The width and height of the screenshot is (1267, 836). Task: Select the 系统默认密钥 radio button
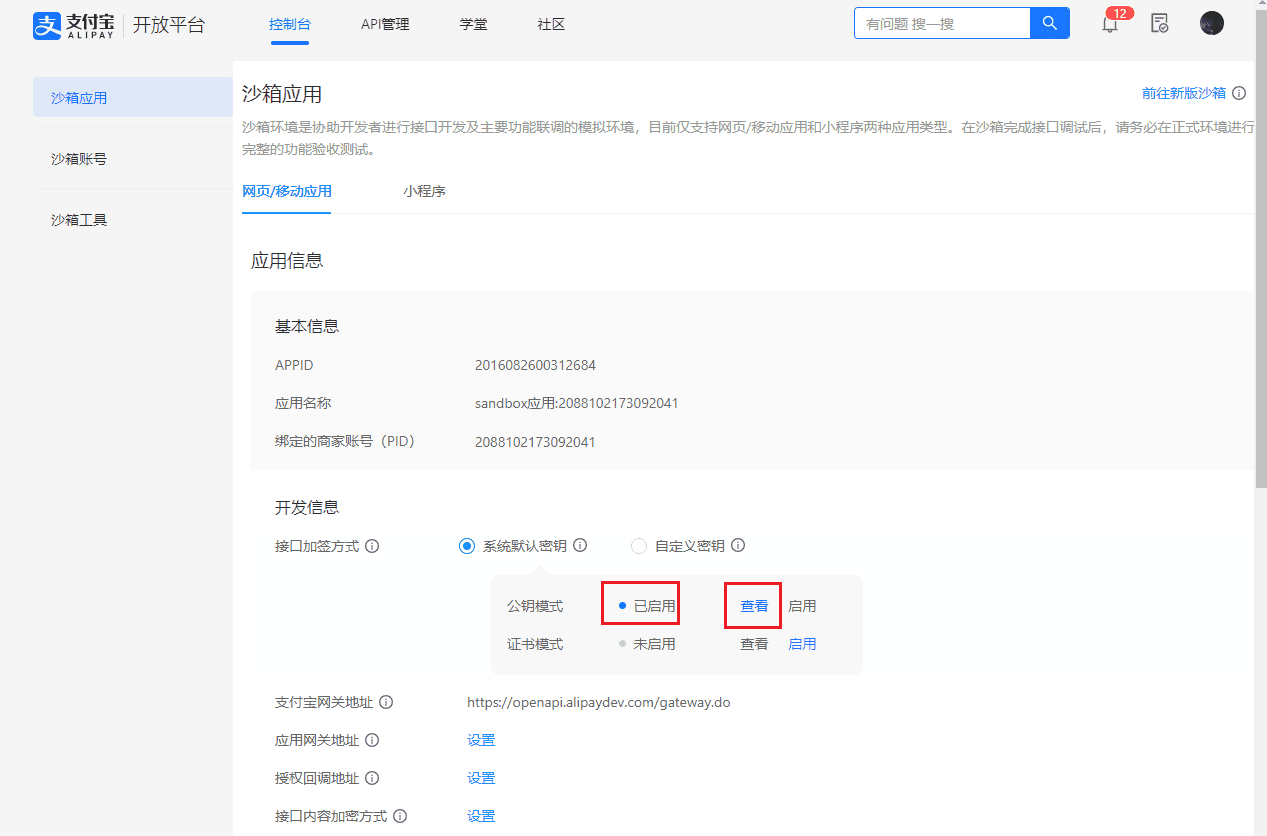coord(467,546)
